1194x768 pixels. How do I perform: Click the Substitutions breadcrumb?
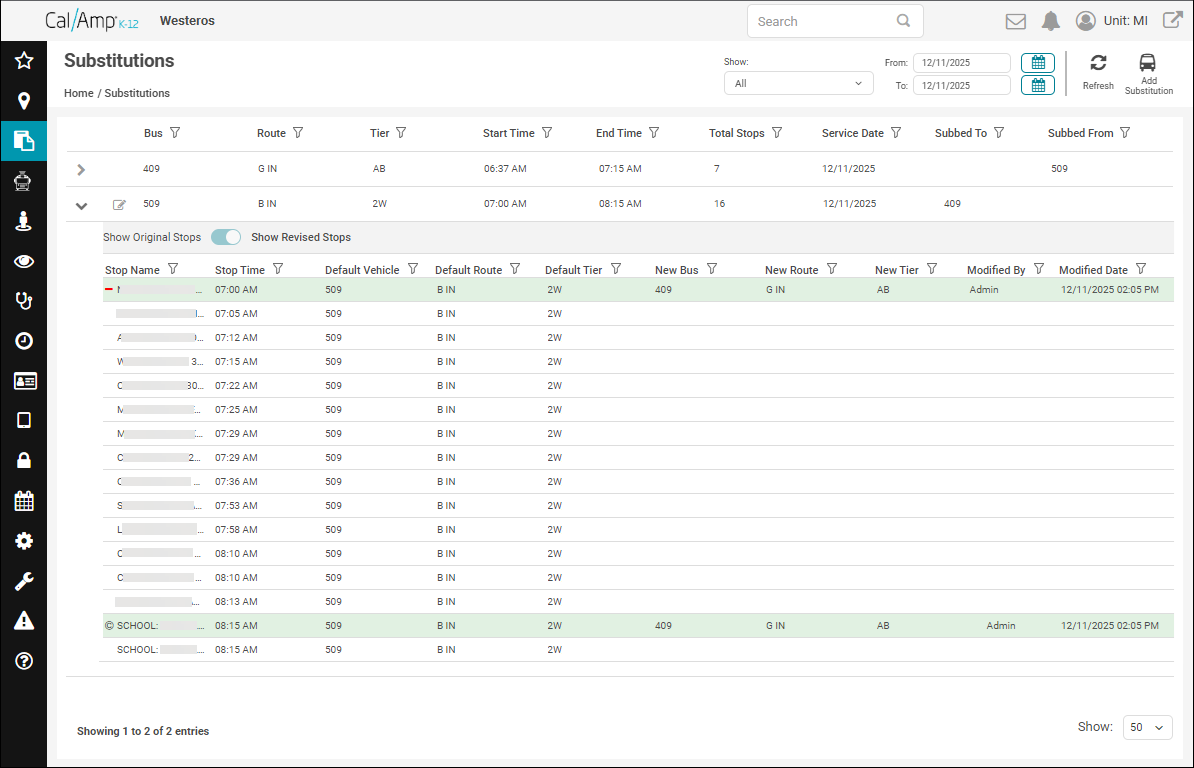(x=137, y=93)
